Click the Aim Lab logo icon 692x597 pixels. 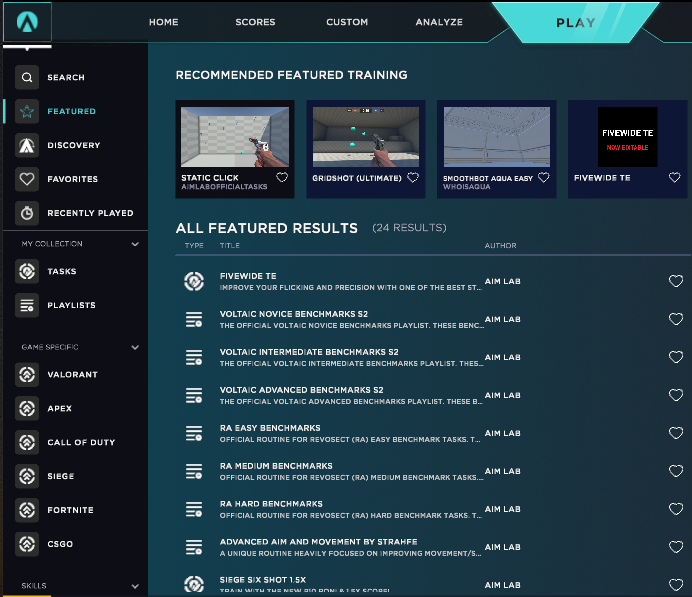pos(27,21)
